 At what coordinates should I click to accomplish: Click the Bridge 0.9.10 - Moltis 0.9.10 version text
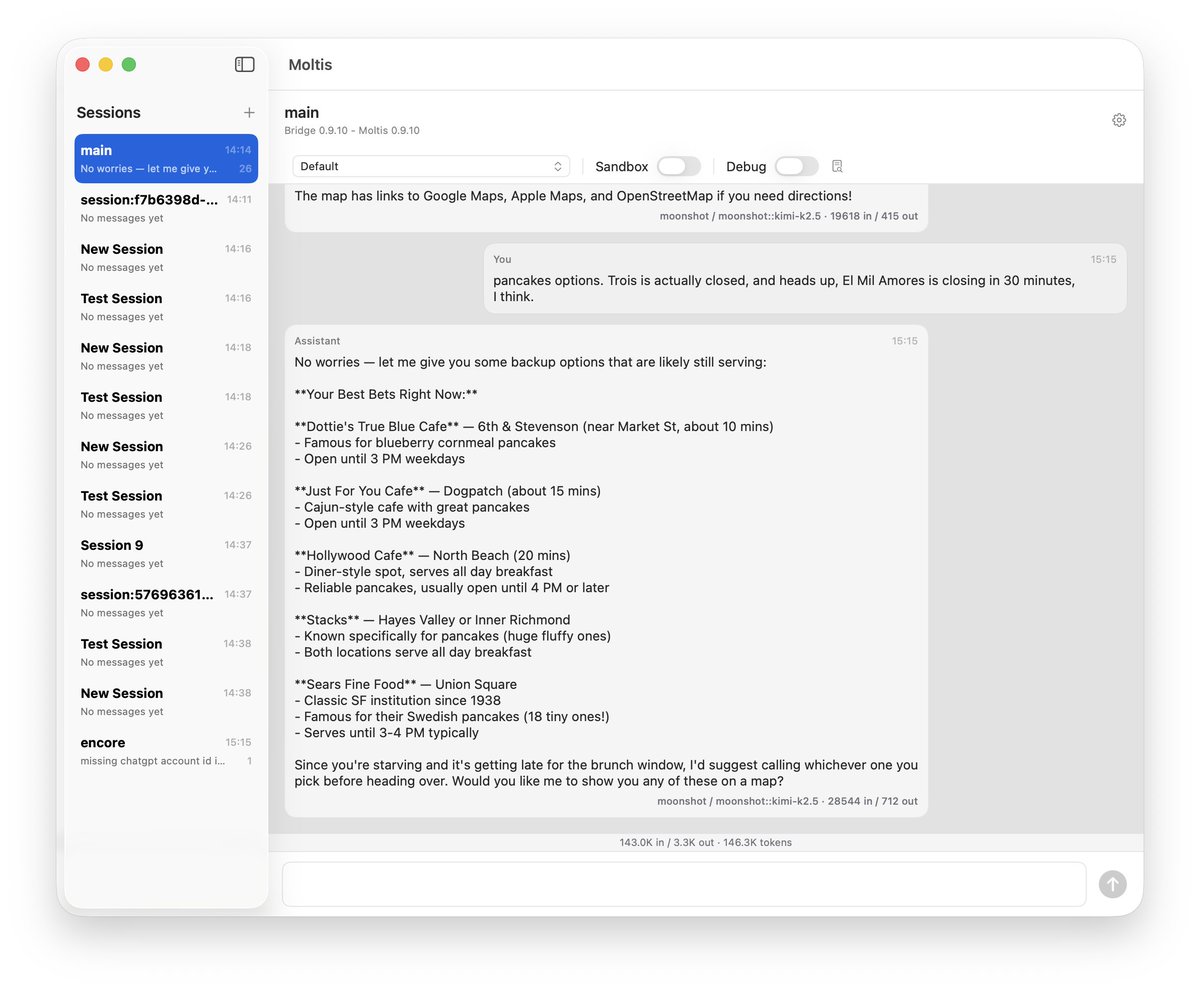(x=352, y=131)
